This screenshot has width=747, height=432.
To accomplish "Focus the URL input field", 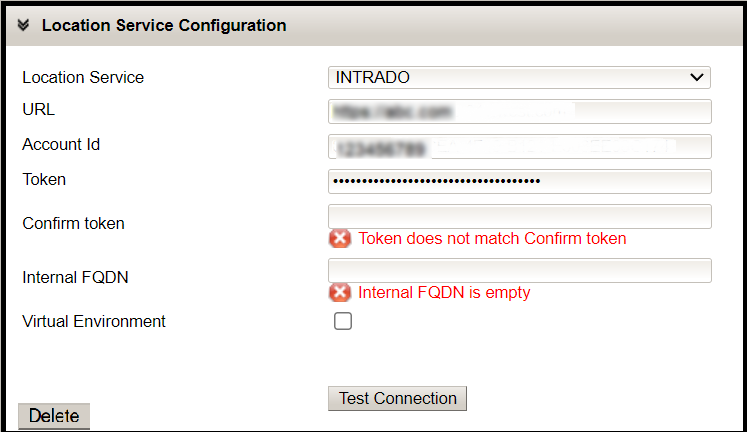I will pyautogui.click(x=519, y=110).
